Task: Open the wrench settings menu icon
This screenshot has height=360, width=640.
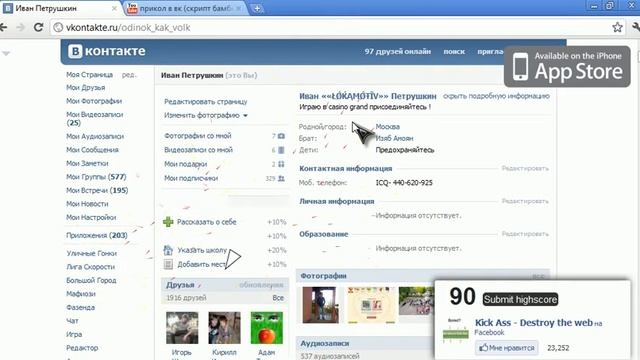Action: tap(636, 27)
